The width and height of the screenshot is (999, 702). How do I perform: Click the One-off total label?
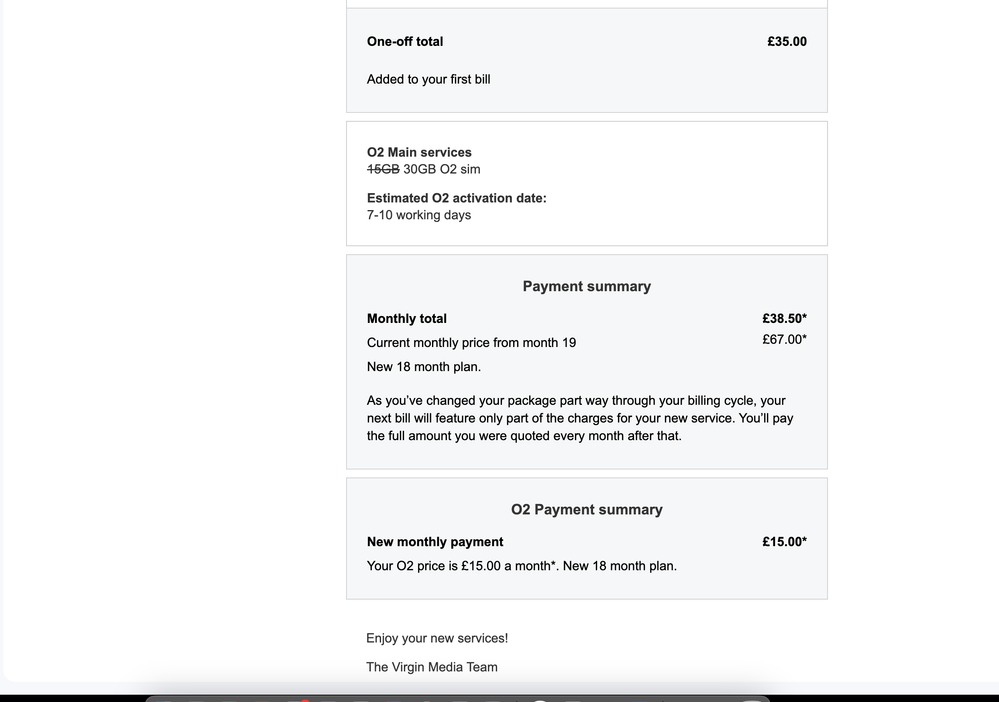click(405, 41)
